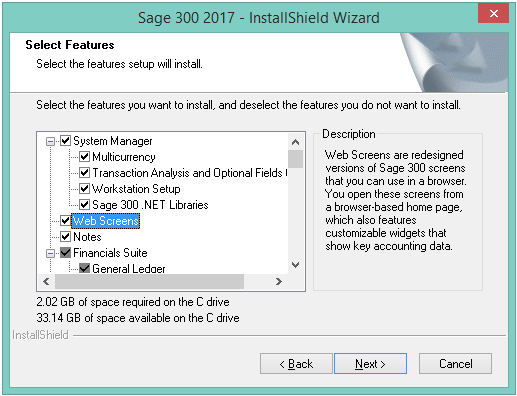Viewport: 517px width, 396px height.
Task: Toggle Sage 300 .NET Libraries checkbox
Action: coord(84,205)
